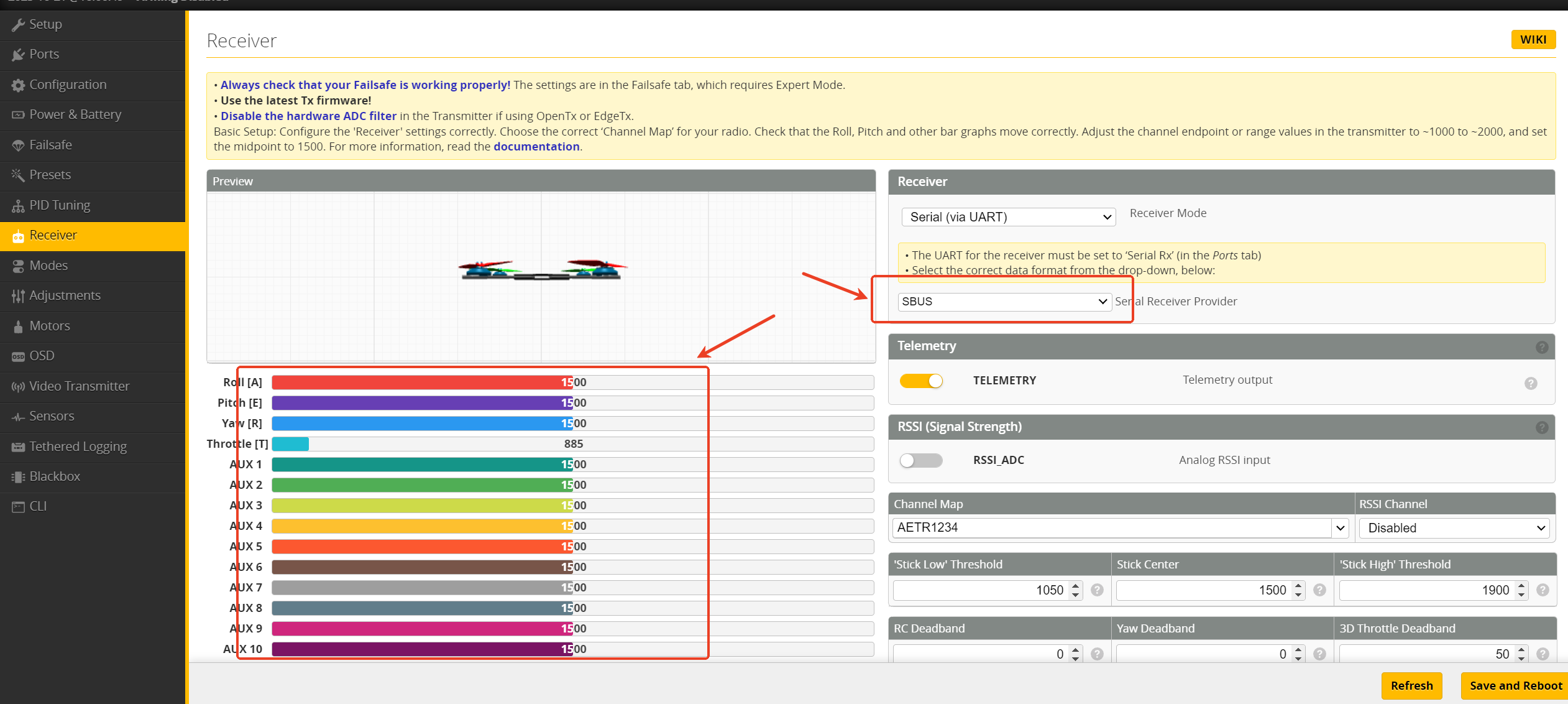Click the Configuration gear icon
This screenshot has height=704, width=1568.
(x=18, y=85)
